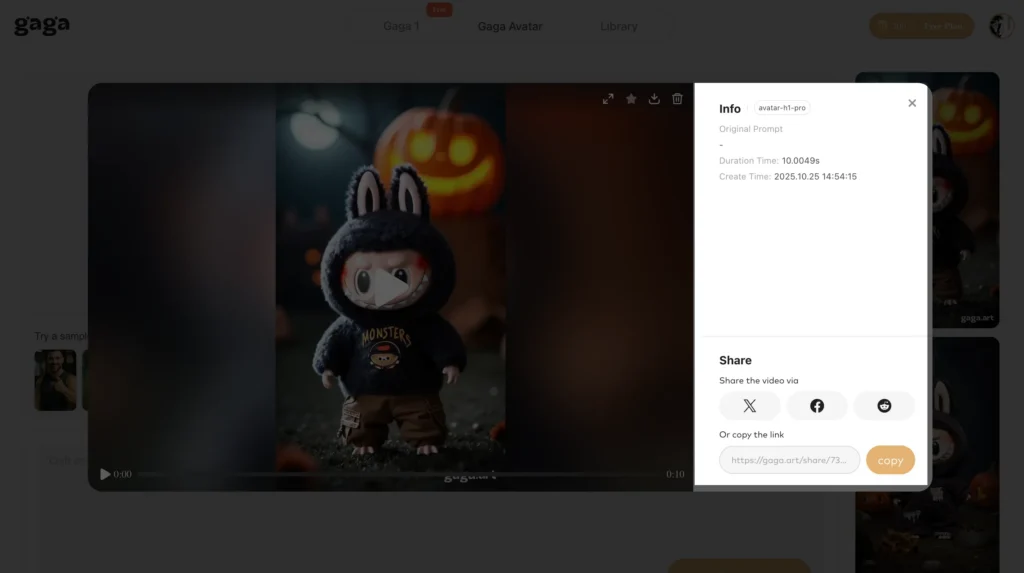The height and width of the screenshot is (573, 1024).
Task: Close the Info panel
Action: coord(912,103)
